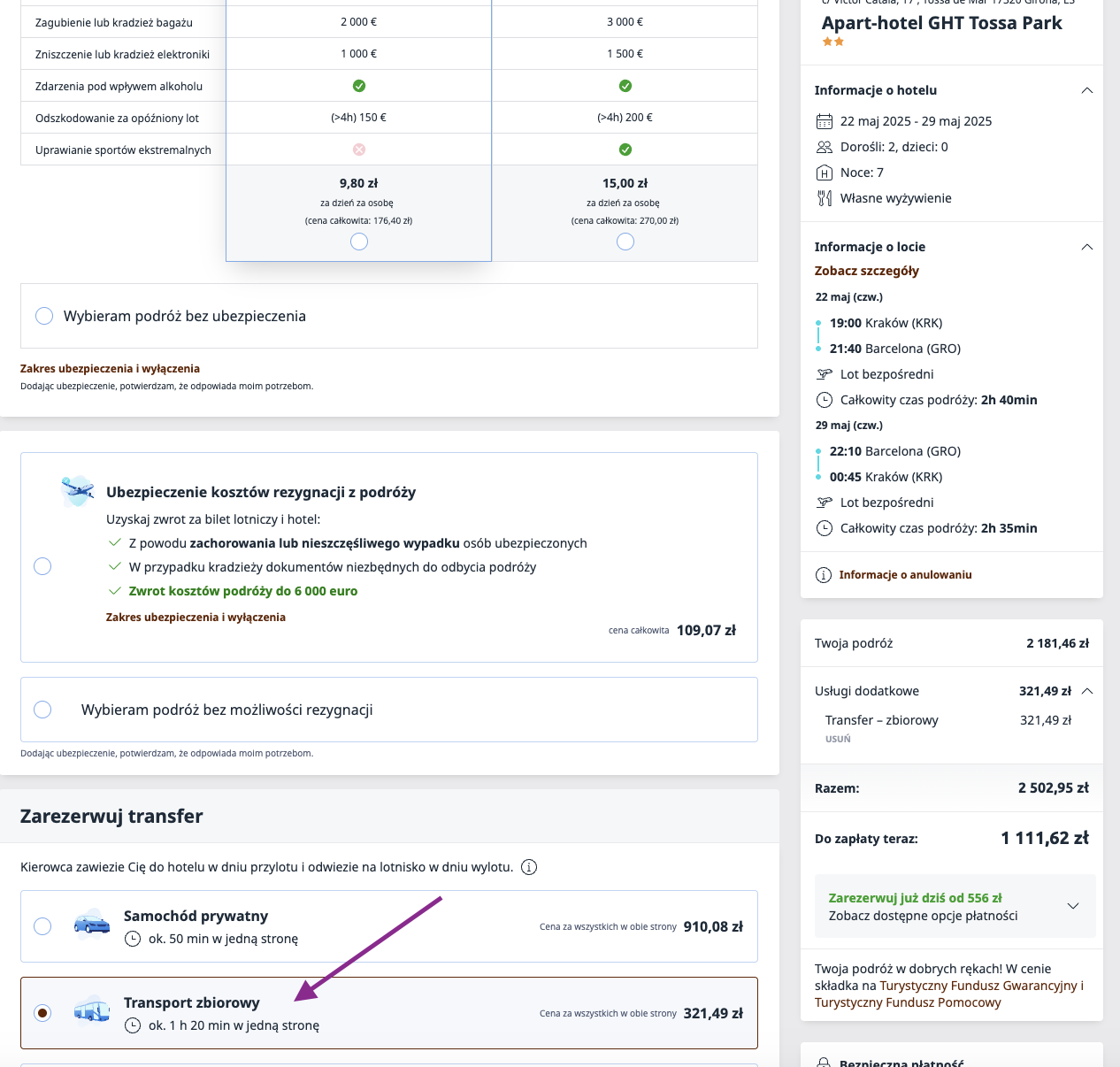
Task: Click the 910,08 zł private car price
Action: pos(713,927)
